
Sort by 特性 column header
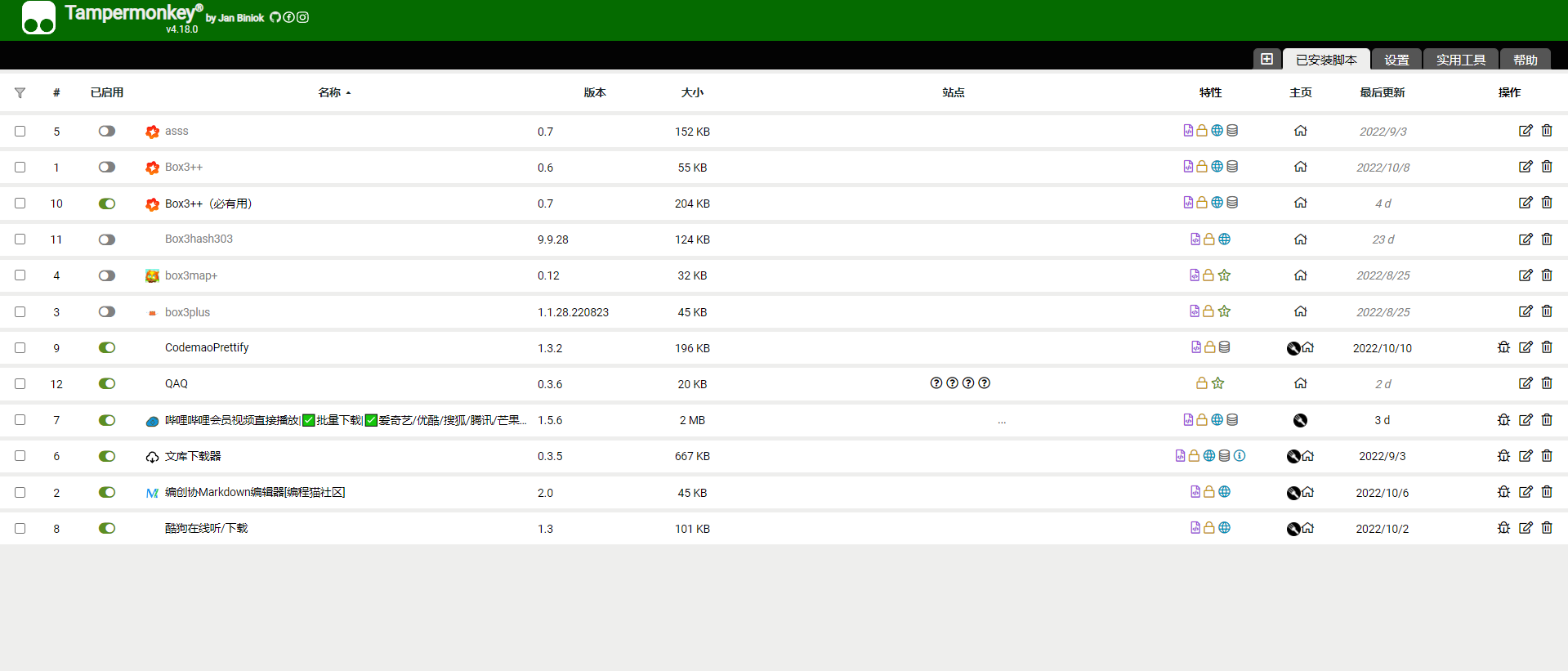(1211, 92)
